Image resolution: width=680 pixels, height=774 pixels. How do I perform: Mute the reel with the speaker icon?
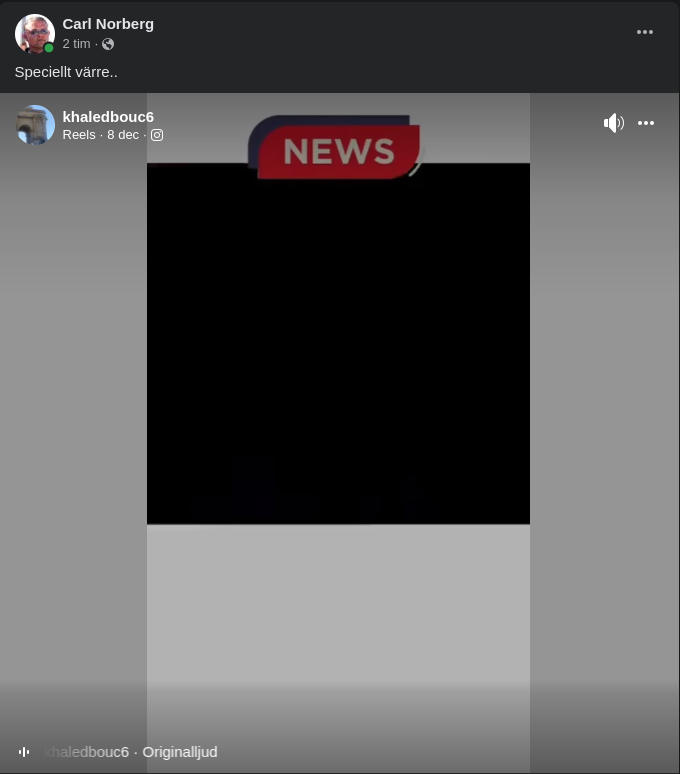[613, 123]
